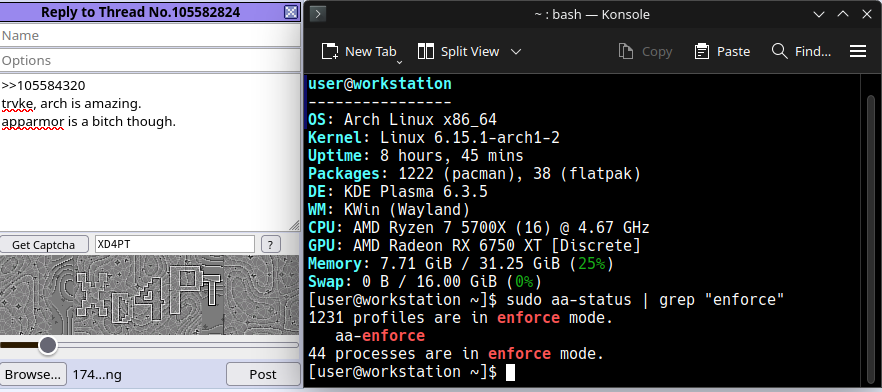Expand the Split View chevron
Screen dimensions: 882x392
click(516, 52)
